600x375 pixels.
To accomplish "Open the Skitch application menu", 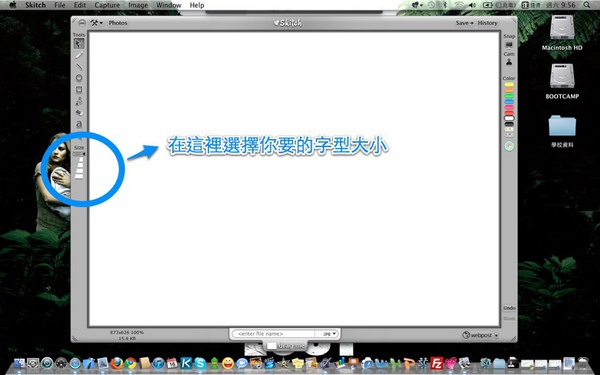I will (x=35, y=5).
